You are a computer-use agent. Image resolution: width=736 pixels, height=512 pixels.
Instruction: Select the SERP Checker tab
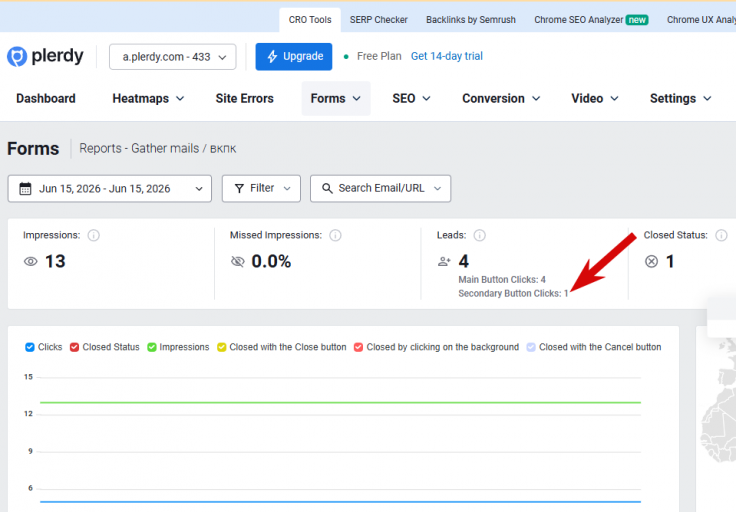tap(378, 20)
